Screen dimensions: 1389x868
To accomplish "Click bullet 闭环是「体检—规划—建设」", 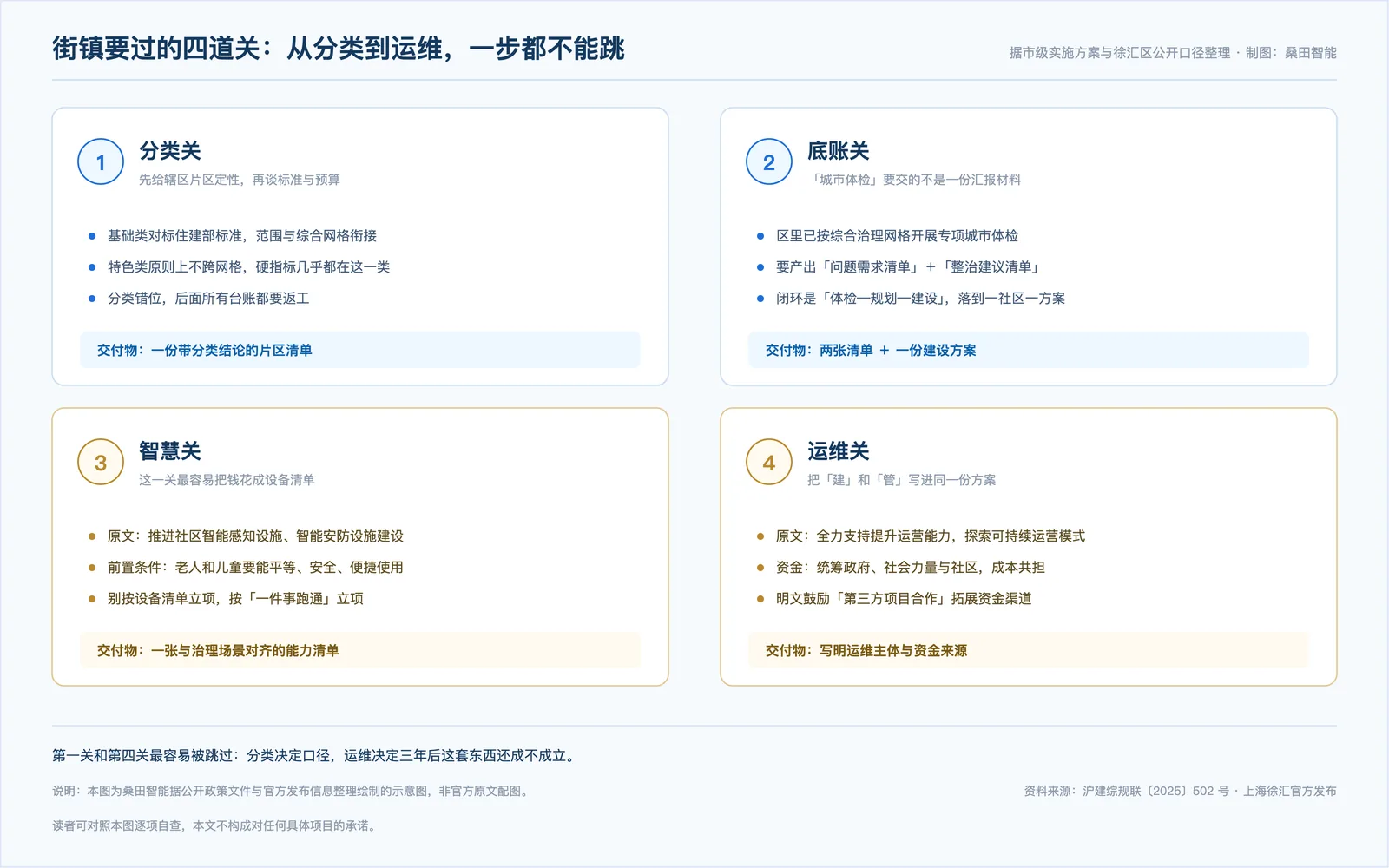I will [920, 299].
